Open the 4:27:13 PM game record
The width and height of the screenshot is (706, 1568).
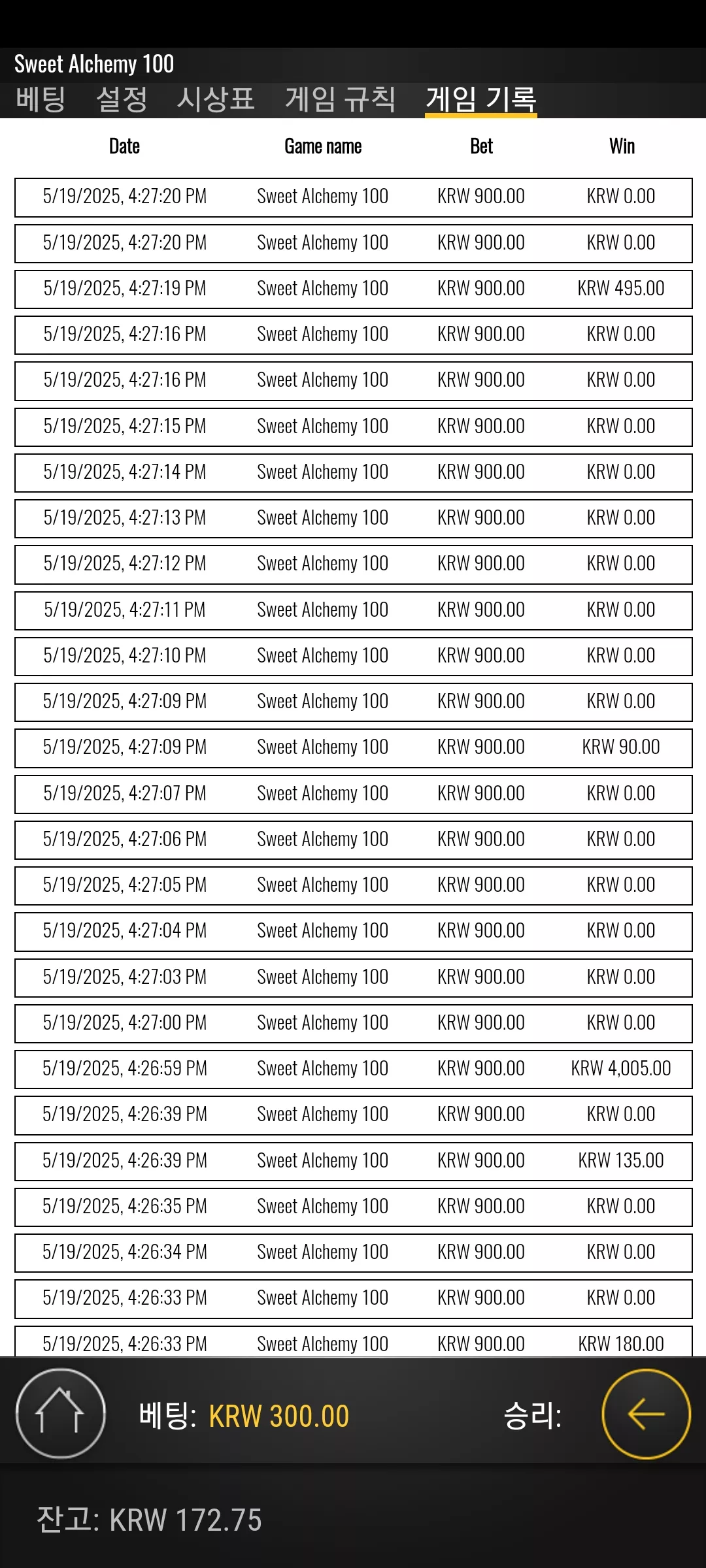point(354,518)
